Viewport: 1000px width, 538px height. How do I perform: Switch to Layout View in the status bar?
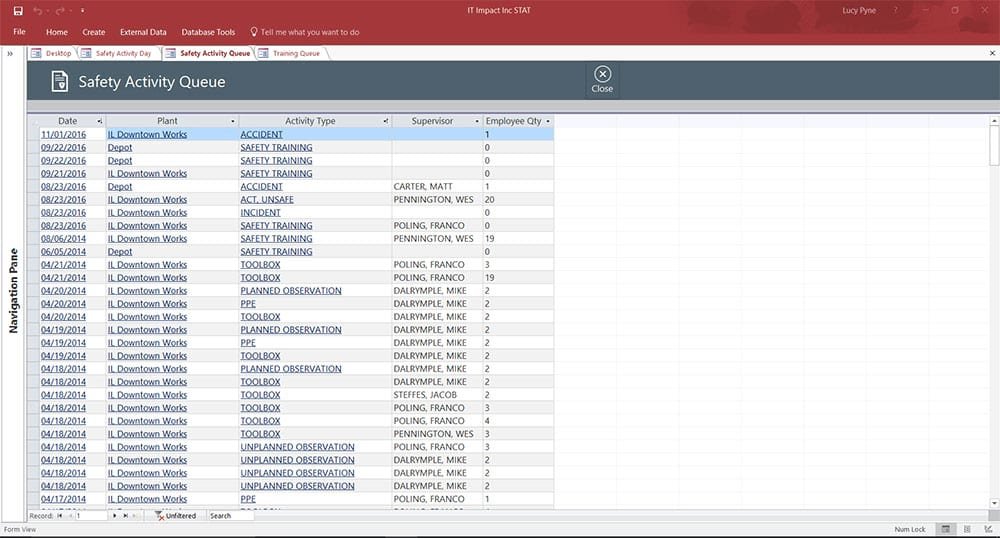[x=967, y=529]
